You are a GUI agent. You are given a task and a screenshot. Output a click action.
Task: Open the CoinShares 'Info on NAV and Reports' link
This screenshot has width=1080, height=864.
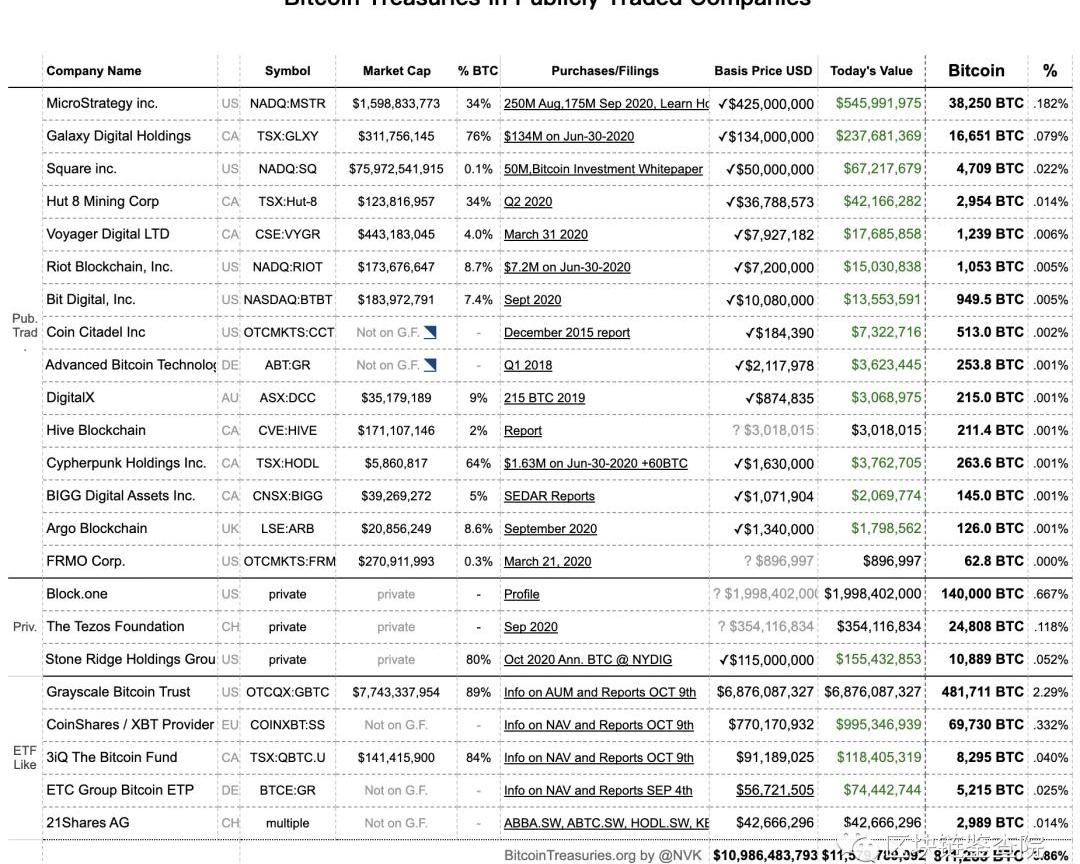599,725
